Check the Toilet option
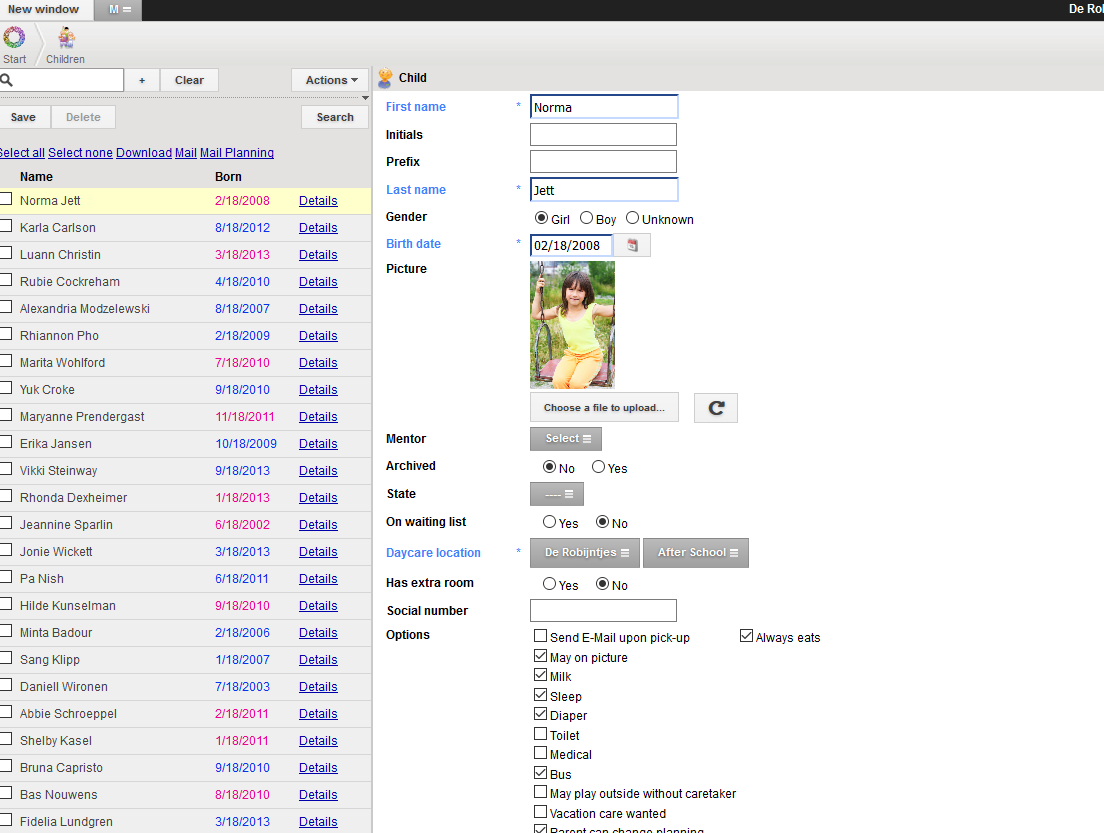 pos(541,734)
